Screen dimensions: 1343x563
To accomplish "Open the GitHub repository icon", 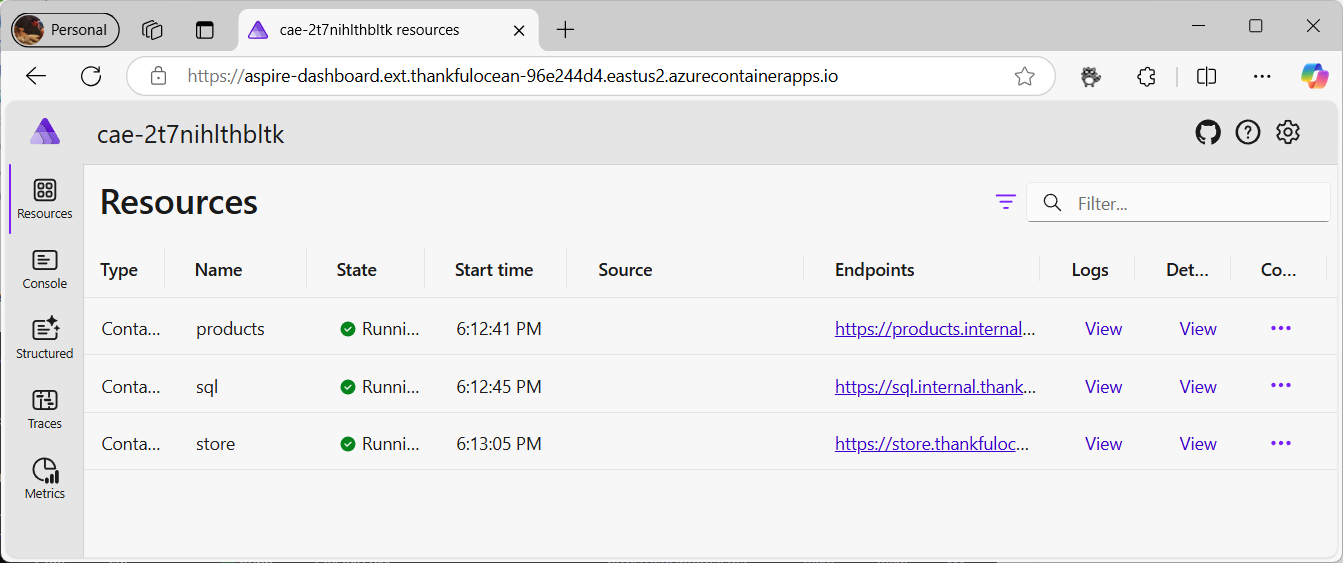I will (1208, 132).
